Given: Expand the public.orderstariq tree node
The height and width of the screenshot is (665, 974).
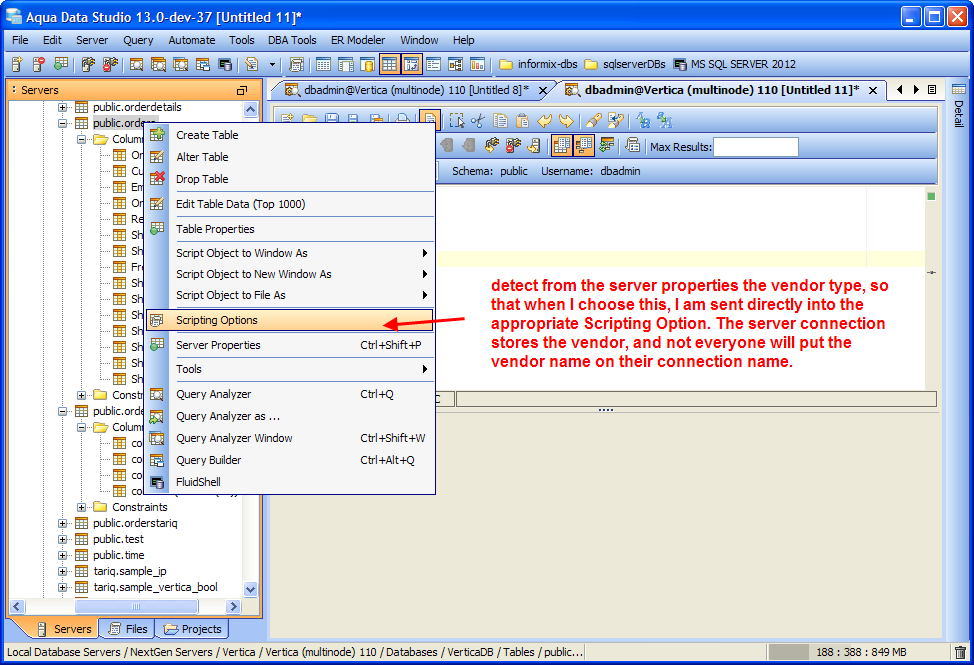Looking at the screenshot, I should (62, 523).
